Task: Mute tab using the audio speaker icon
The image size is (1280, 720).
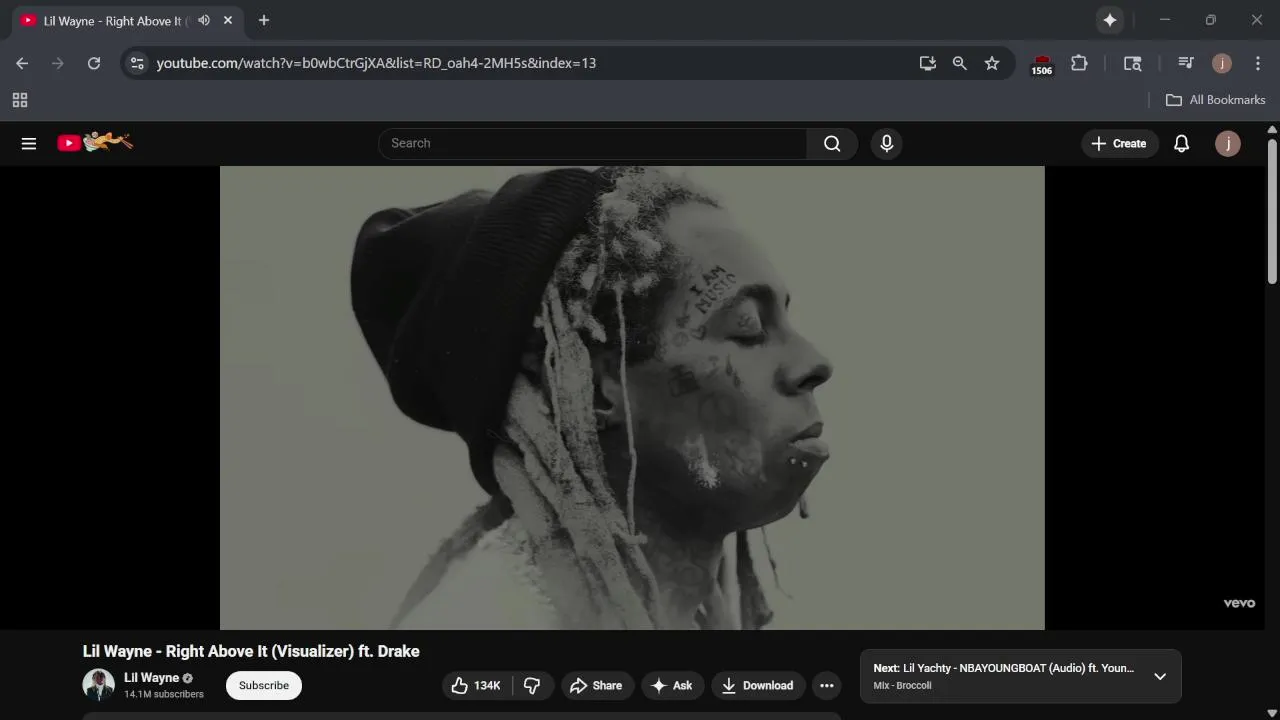Action: [x=204, y=20]
